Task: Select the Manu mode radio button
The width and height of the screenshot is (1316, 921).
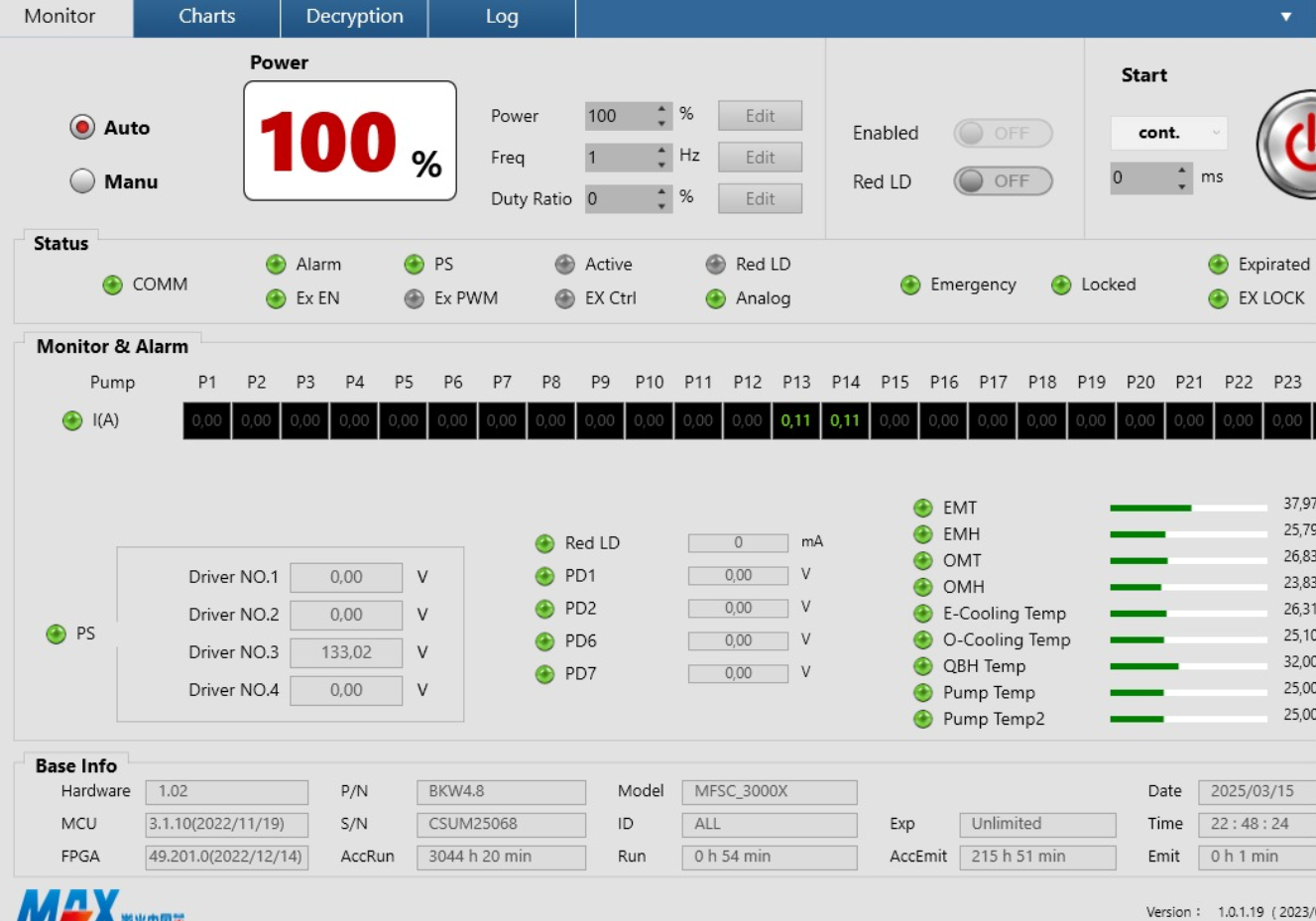Action: (x=82, y=180)
